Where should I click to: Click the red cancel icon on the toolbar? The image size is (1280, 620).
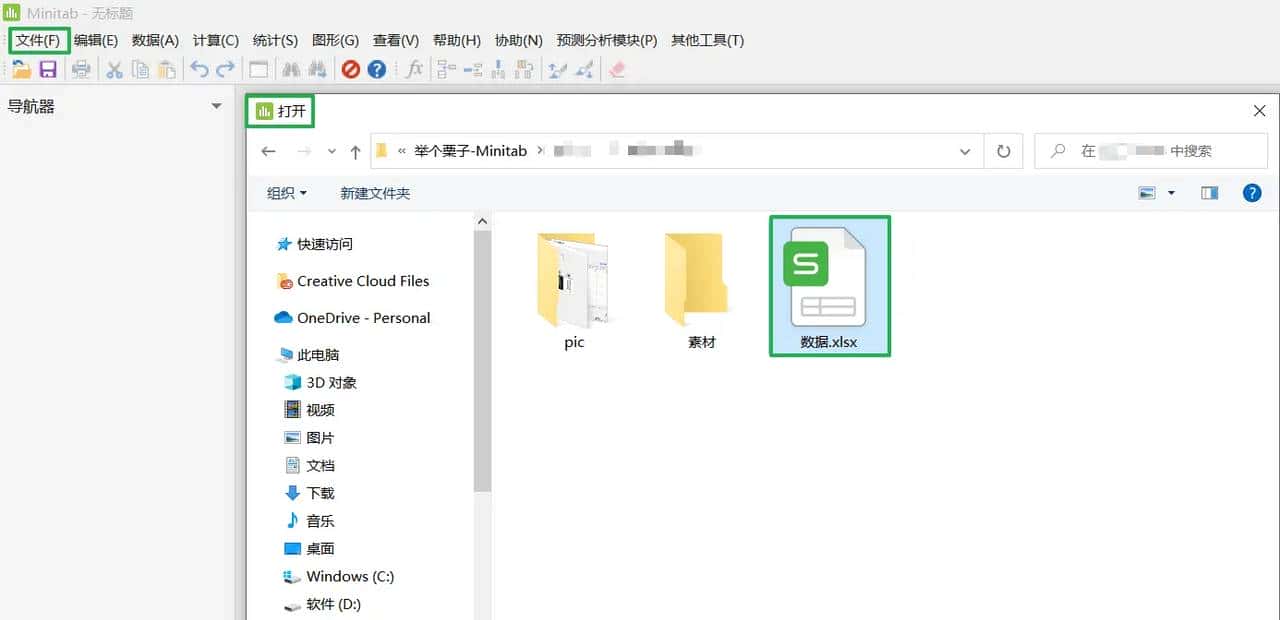point(351,69)
